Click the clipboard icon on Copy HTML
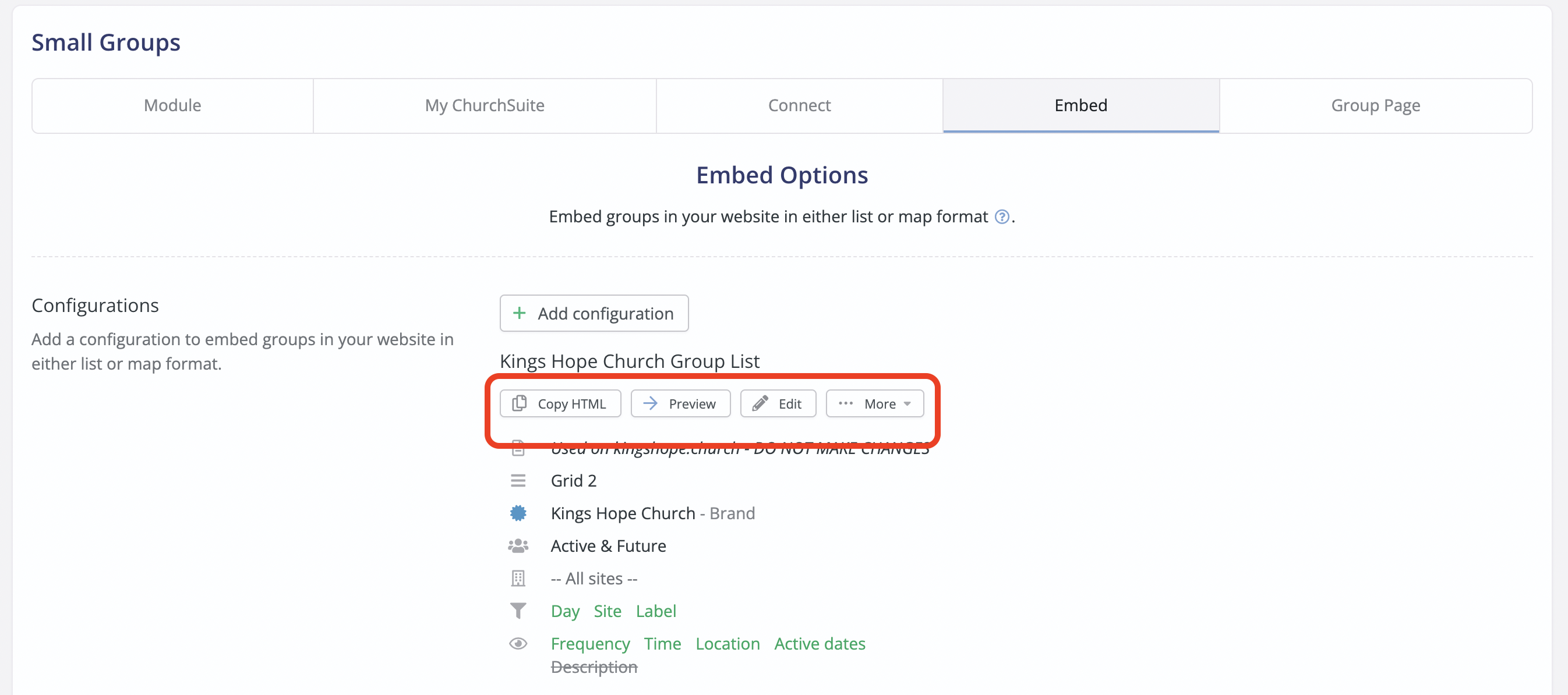The image size is (1568, 695). coord(520,403)
